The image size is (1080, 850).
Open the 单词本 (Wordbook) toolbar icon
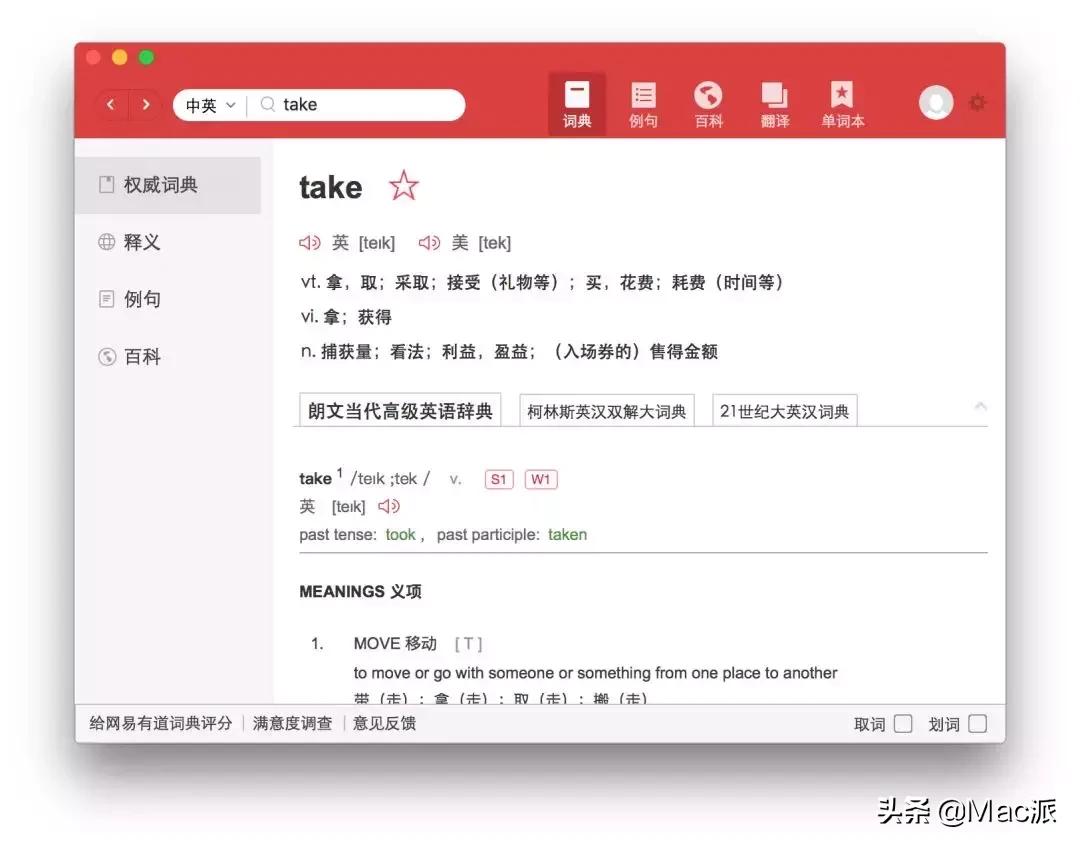coord(841,103)
